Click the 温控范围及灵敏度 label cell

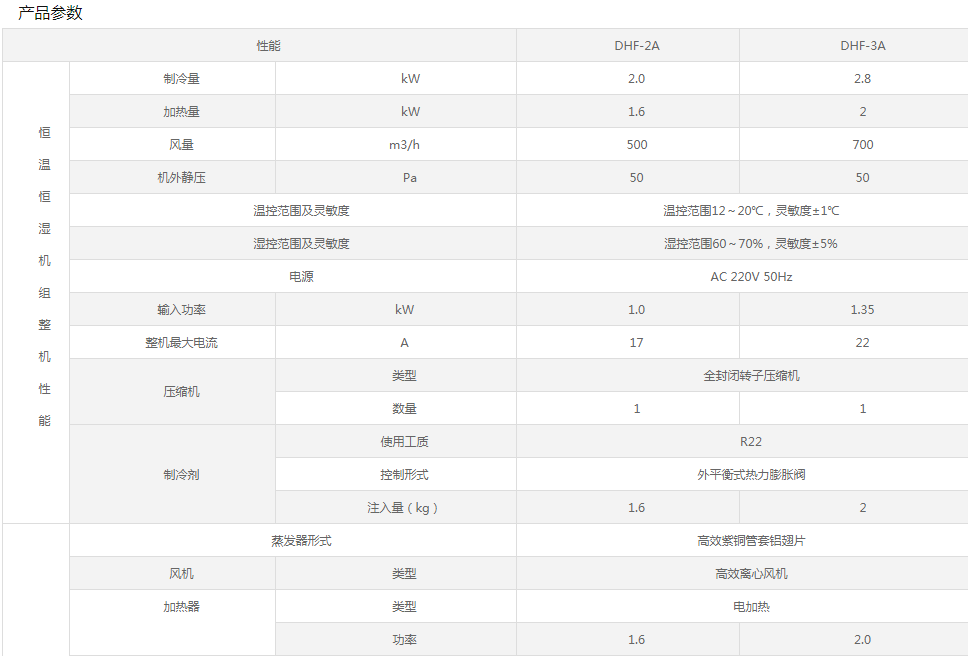(301, 211)
